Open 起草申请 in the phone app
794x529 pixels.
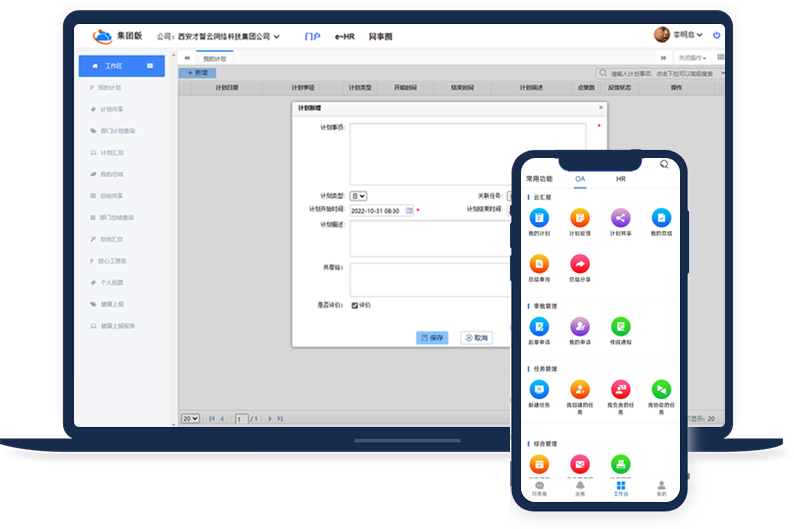click(539, 327)
